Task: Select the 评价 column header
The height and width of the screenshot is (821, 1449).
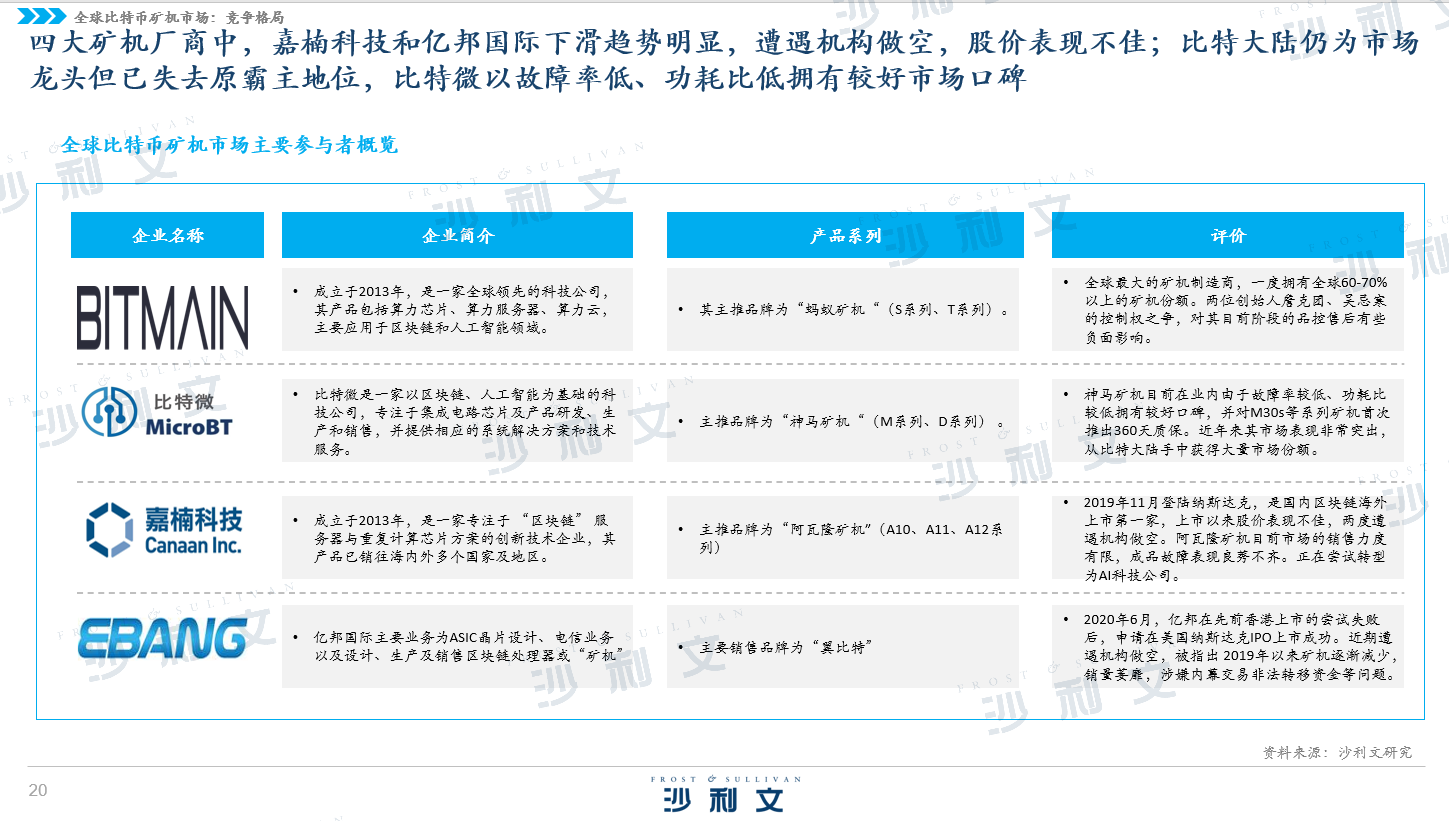Action: tap(1228, 235)
